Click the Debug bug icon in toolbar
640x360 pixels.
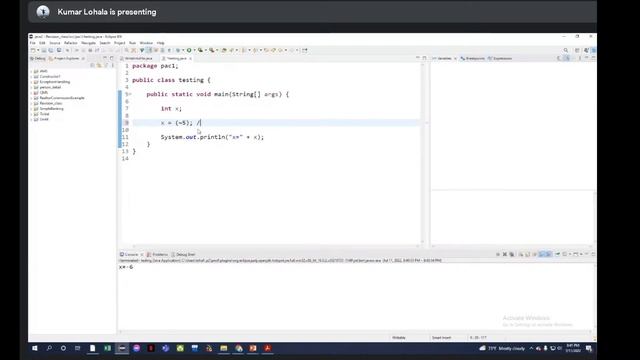(x=178, y=50)
